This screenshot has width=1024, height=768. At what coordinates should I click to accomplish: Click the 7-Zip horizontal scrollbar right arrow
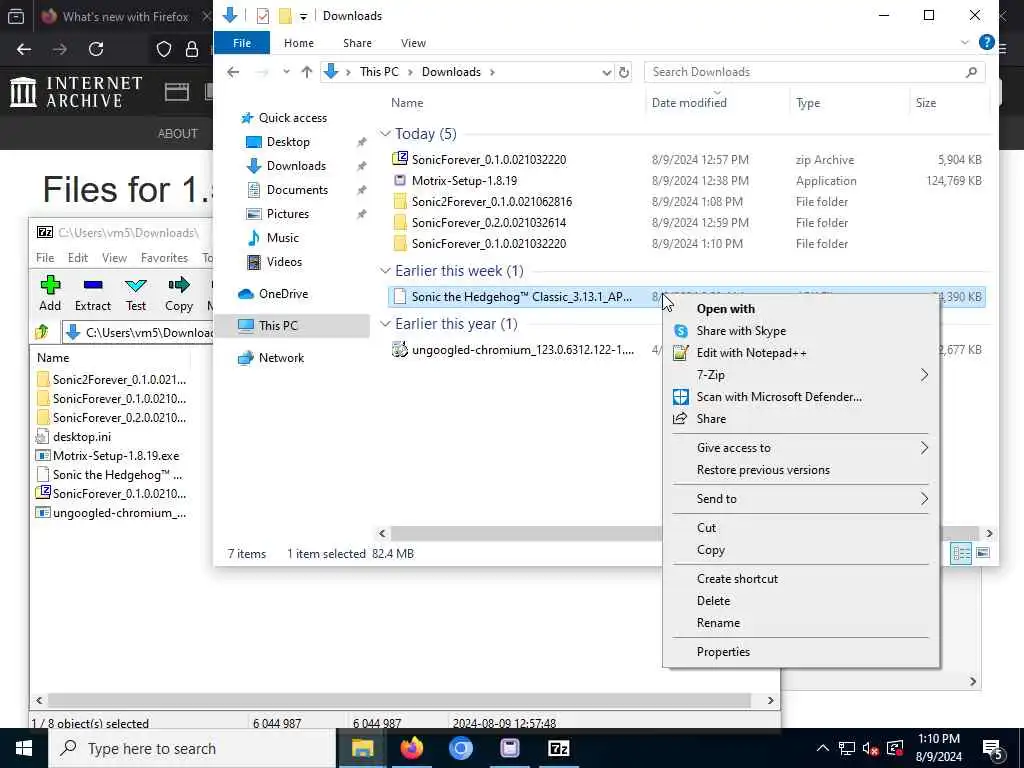(771, 700)
